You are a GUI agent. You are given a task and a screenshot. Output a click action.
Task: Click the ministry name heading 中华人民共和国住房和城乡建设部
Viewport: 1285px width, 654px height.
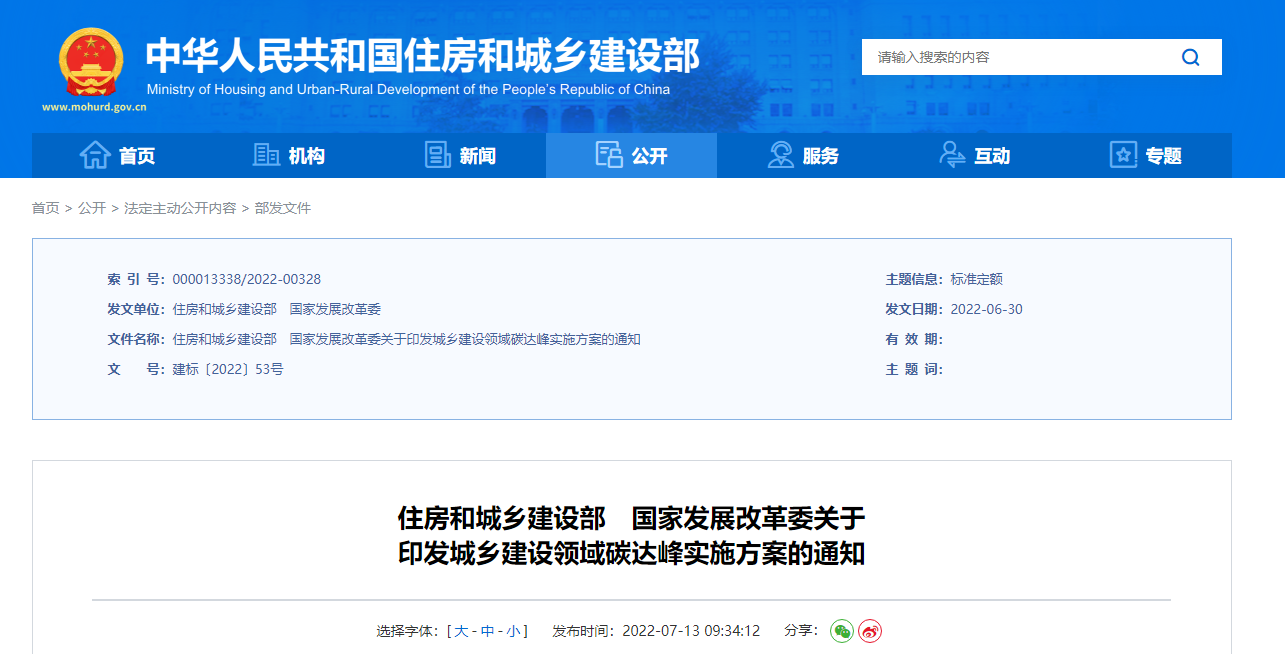(x=423, y=56)
